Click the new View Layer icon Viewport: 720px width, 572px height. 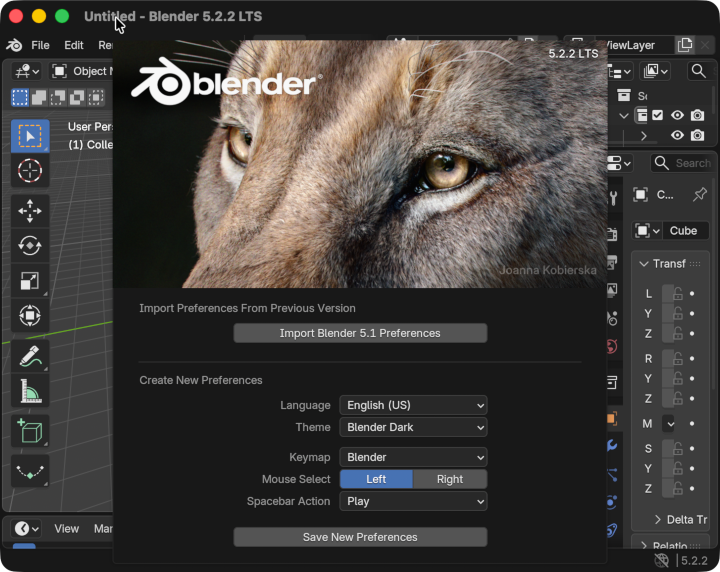point(685,45)
